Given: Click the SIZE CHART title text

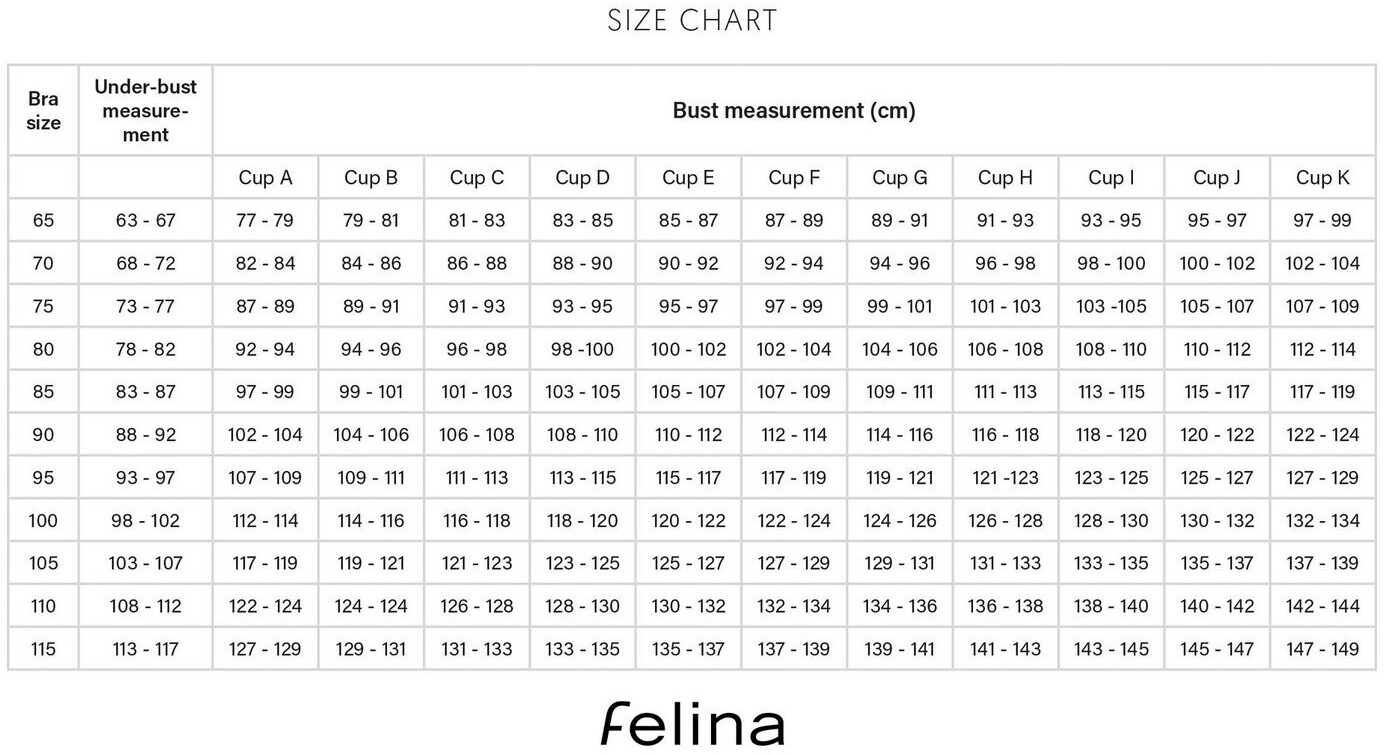Looking at the screenshot, I should tap(692, 21).
